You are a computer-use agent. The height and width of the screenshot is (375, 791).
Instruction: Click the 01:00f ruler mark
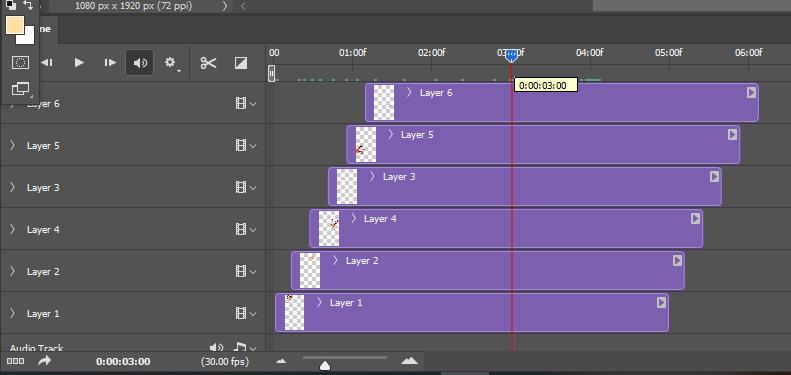coord(352,52)
